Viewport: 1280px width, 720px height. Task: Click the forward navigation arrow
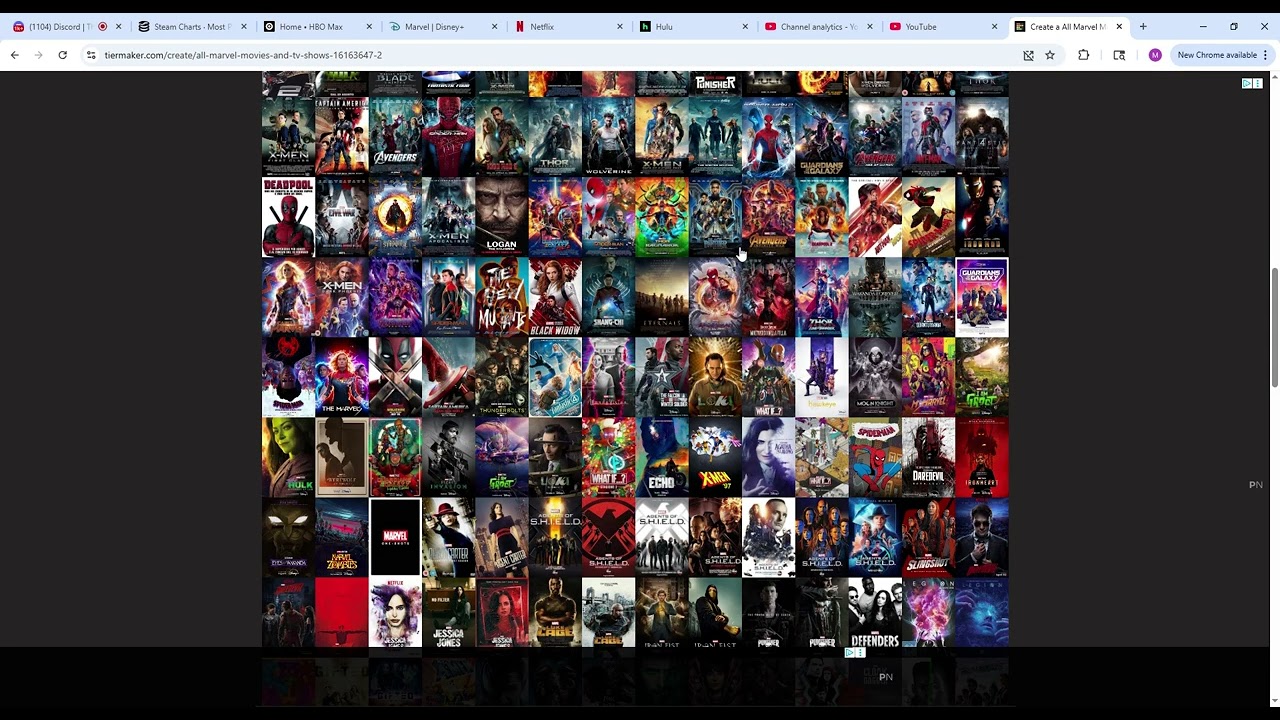click(x=38, y=55)
